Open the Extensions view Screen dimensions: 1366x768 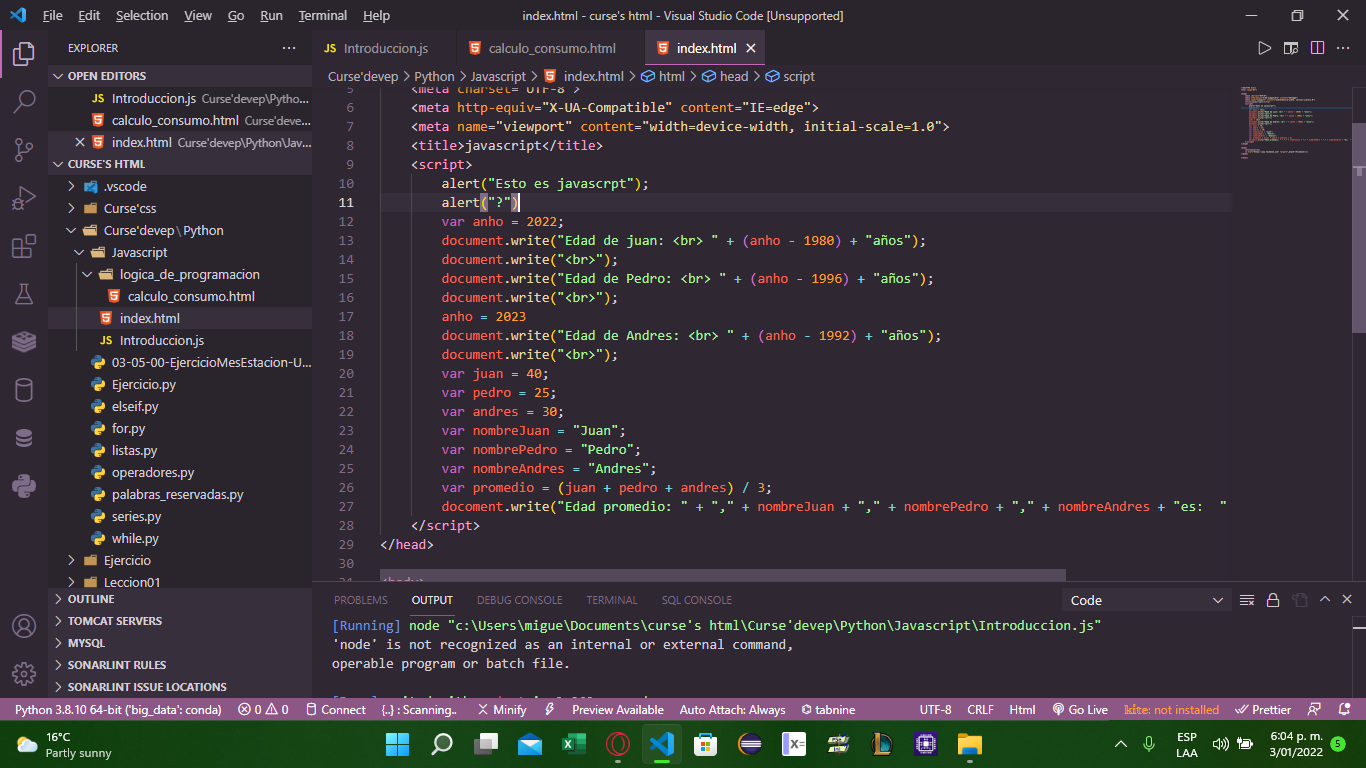[24, 246]
